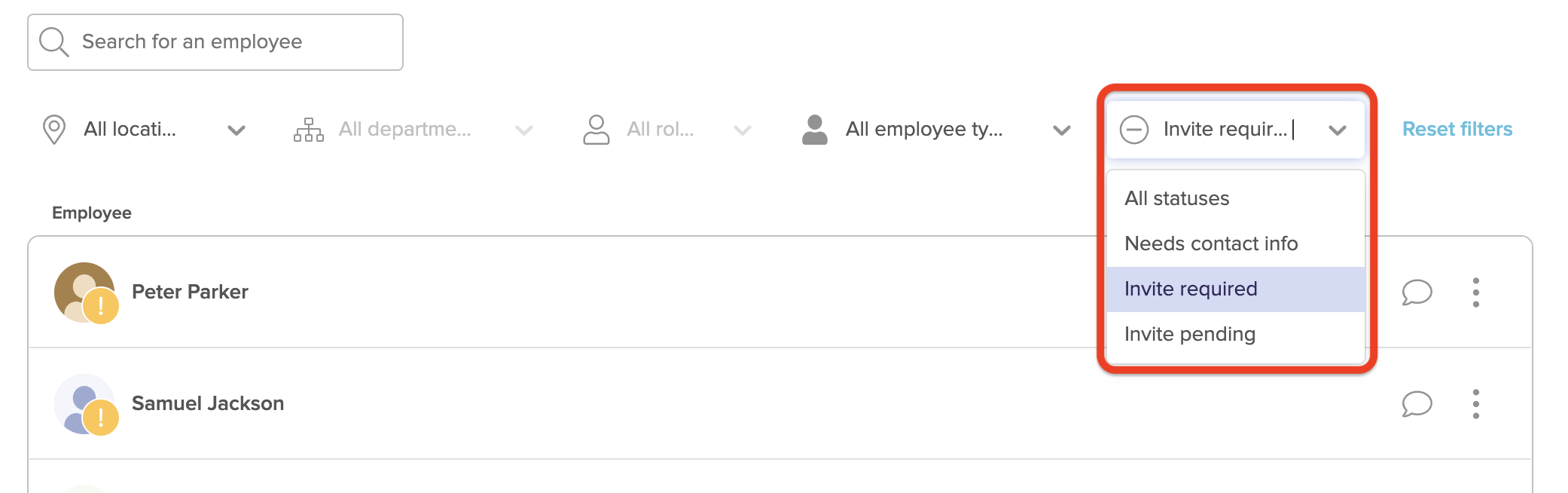Open Peter Parker's three-dot menu

click(x=1475, y=292)
